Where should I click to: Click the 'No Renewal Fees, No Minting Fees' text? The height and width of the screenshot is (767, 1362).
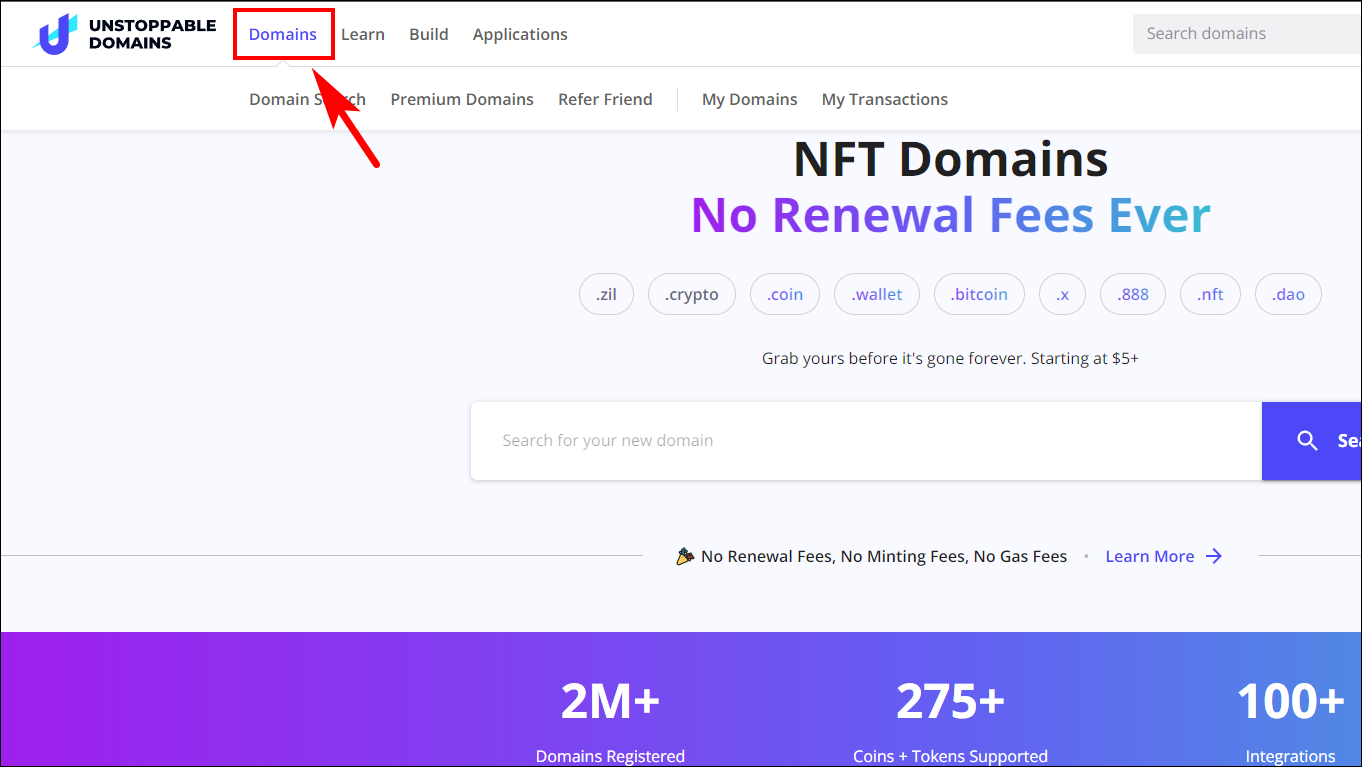(x=884, y=557)
